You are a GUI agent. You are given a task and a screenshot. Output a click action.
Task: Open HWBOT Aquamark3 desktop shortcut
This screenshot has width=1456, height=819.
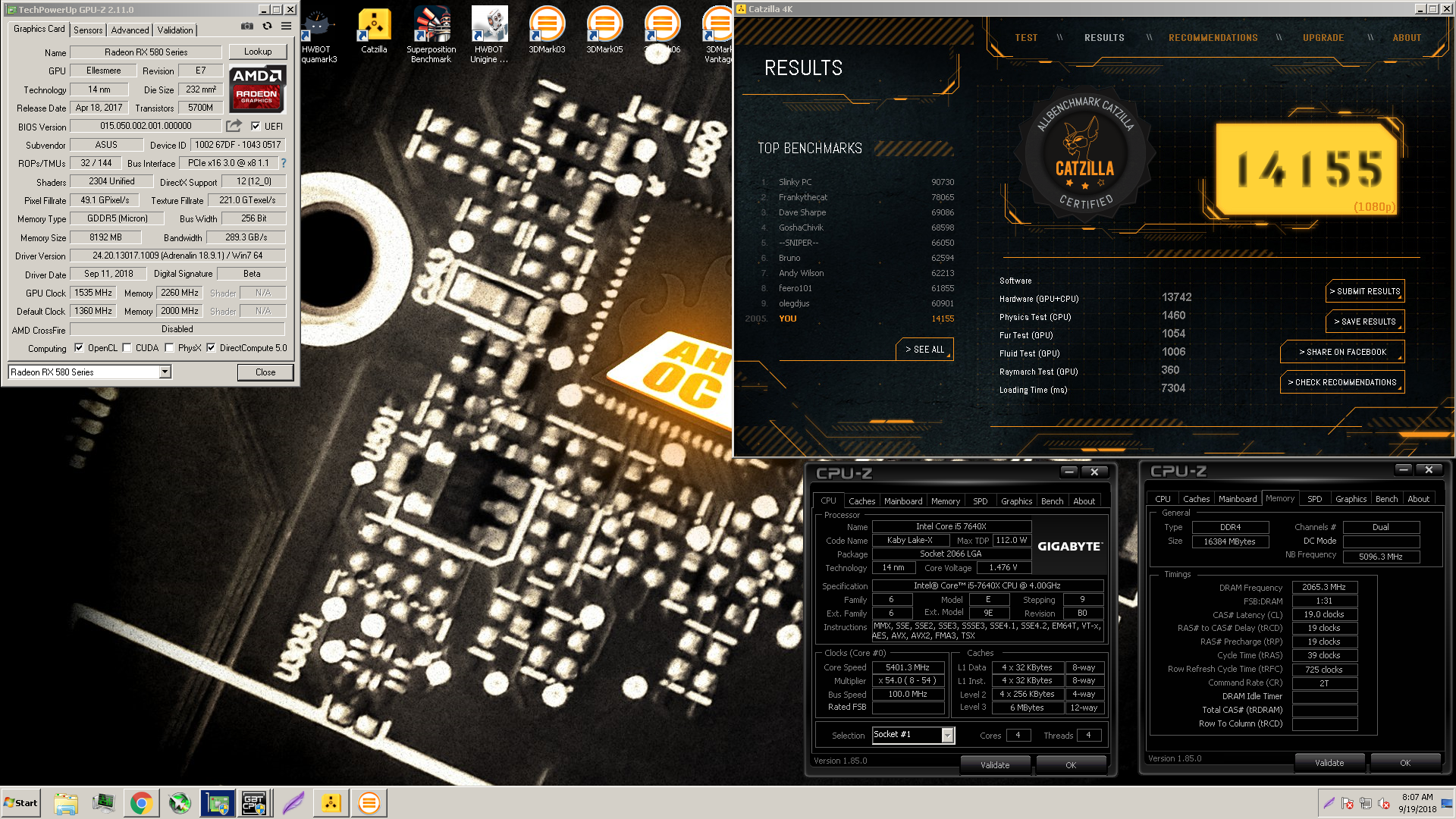coord(318,35)
